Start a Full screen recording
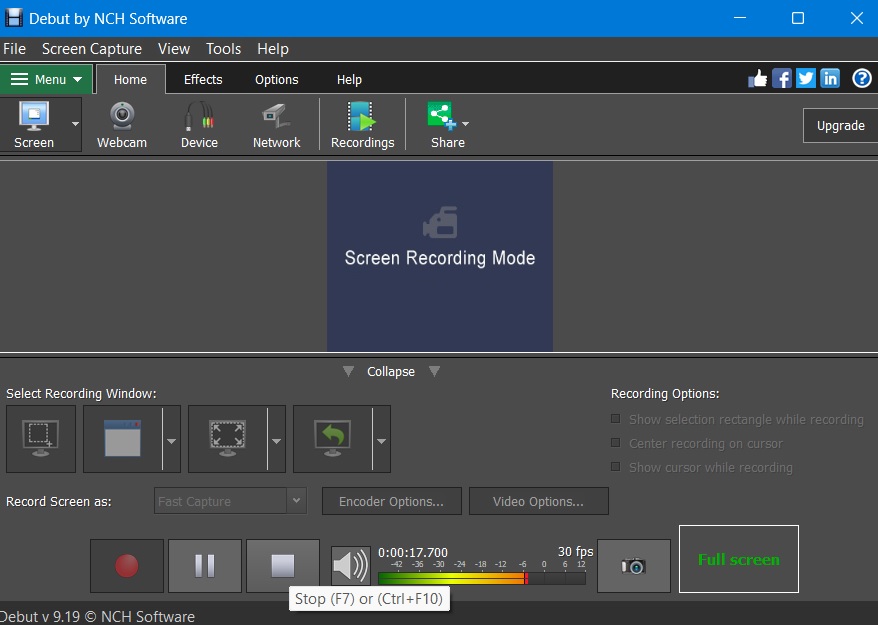The height and width of the screenshot is (625, 878). click(x=738, y=559)
